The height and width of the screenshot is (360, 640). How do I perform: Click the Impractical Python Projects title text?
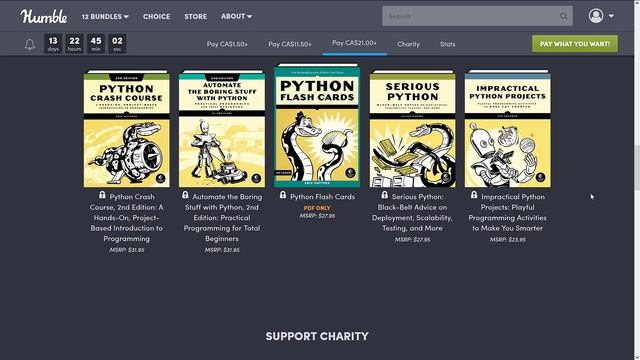pos(508,212)
